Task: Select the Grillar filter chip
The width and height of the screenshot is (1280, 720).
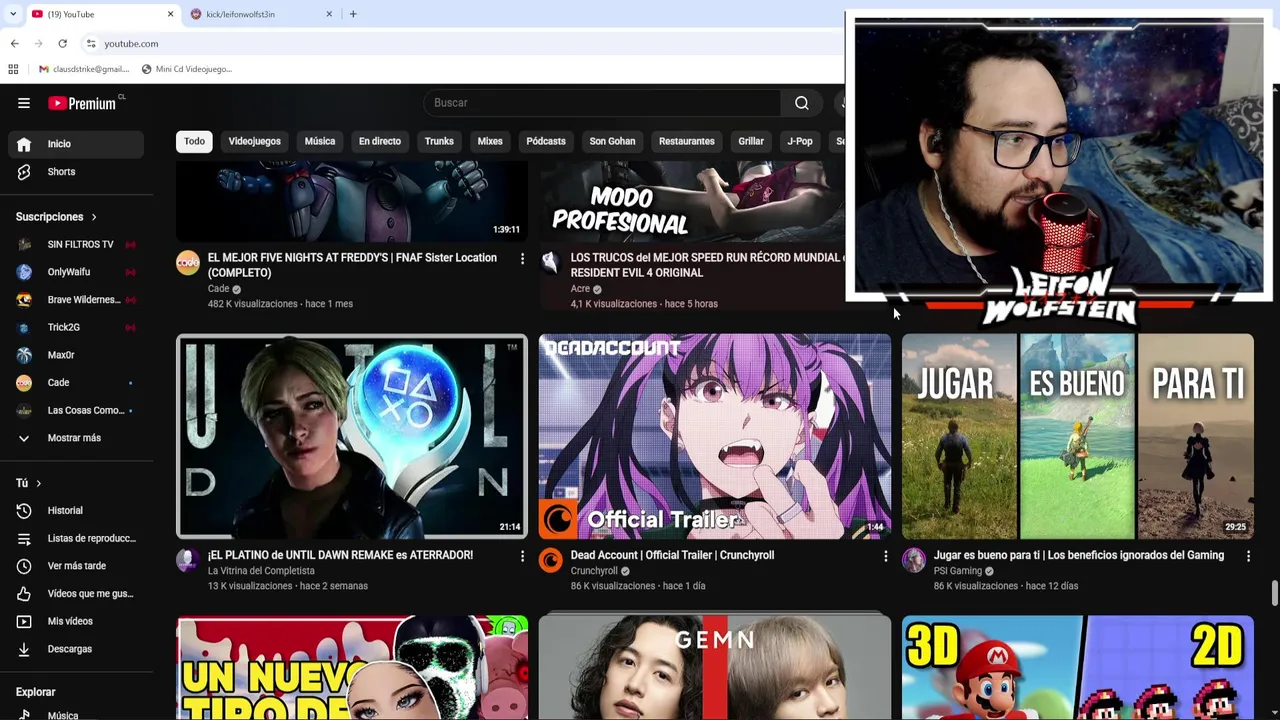Action: pos(751,141)
